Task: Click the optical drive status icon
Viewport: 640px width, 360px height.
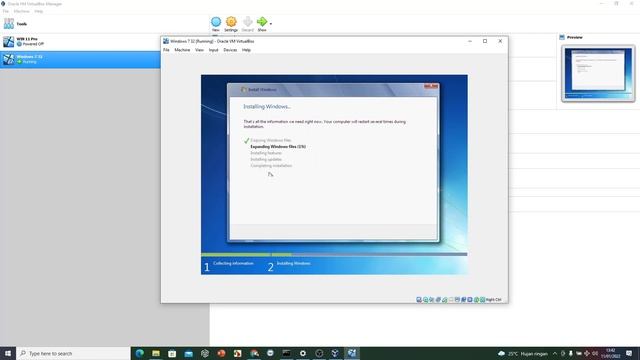Action: click(425, 300)
